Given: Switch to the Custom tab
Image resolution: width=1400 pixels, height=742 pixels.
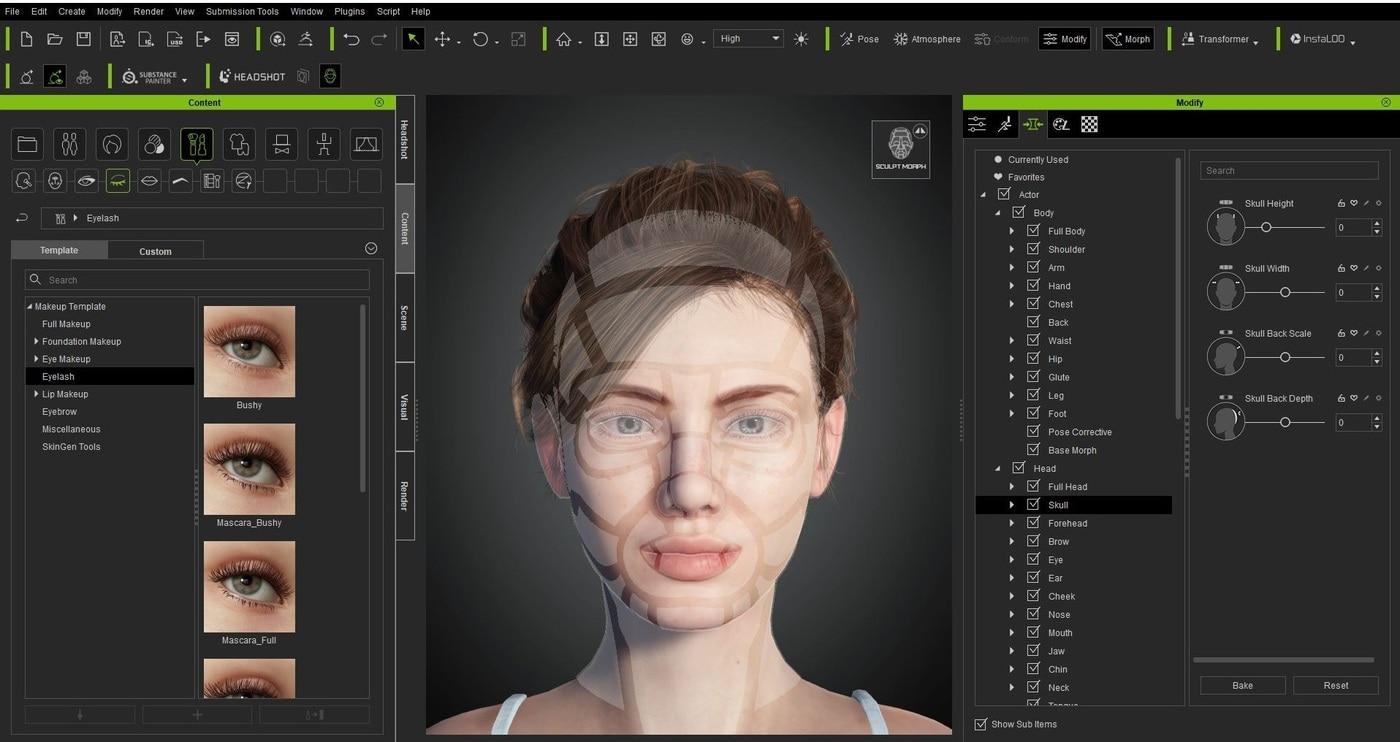Looking at the screenshot, I should click(x=155, y=251).
